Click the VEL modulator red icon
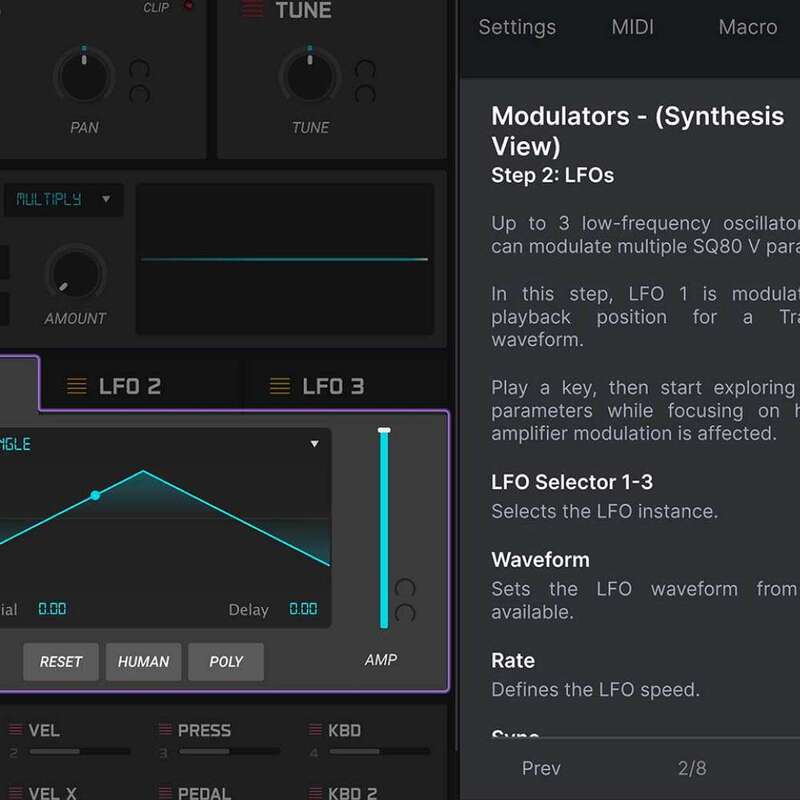 (x=15, y=730)
